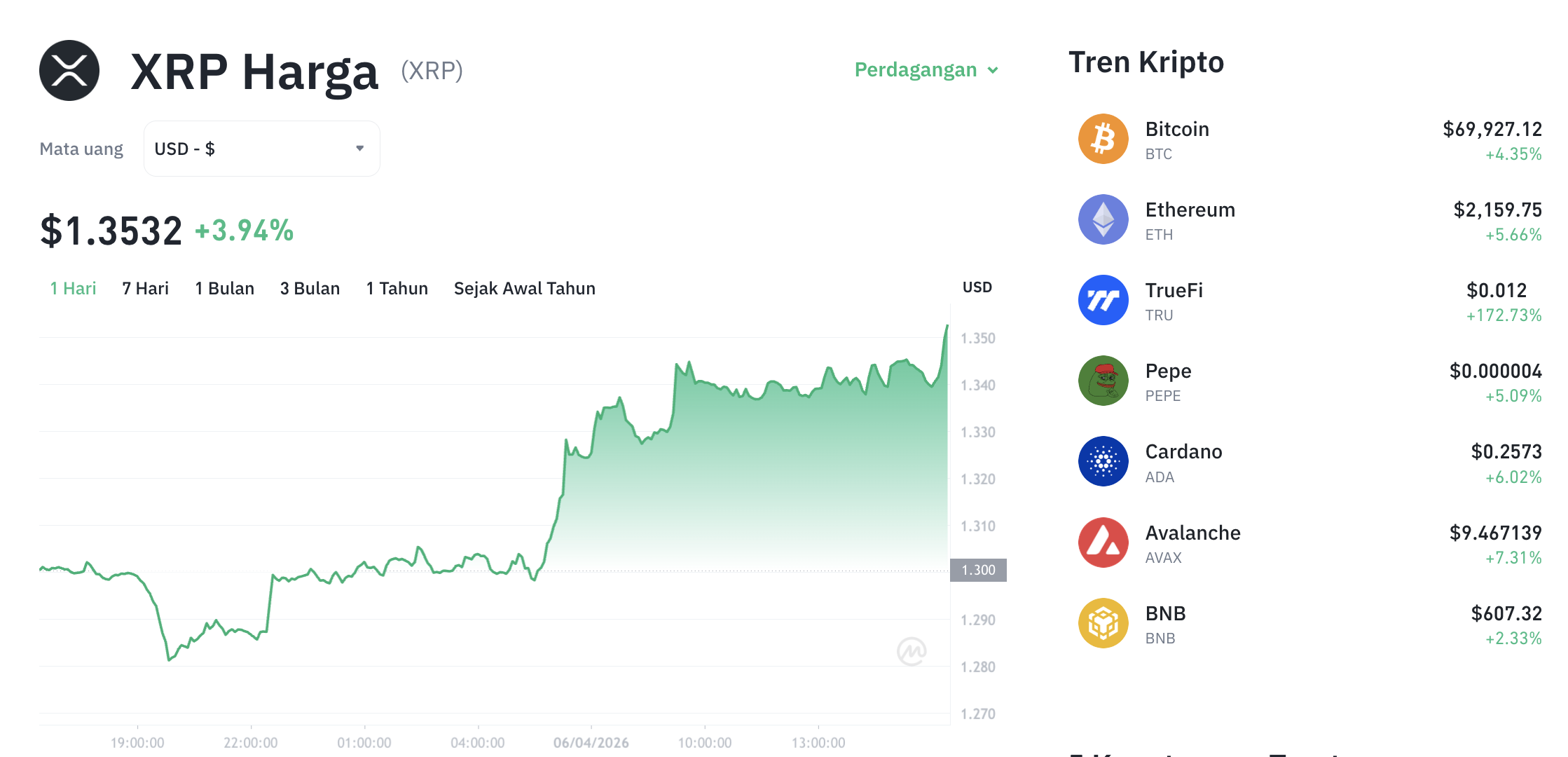Click the highlighted 1.300 price marker
This screenshot has width=1568, height=757.
[x=978, y=569]
